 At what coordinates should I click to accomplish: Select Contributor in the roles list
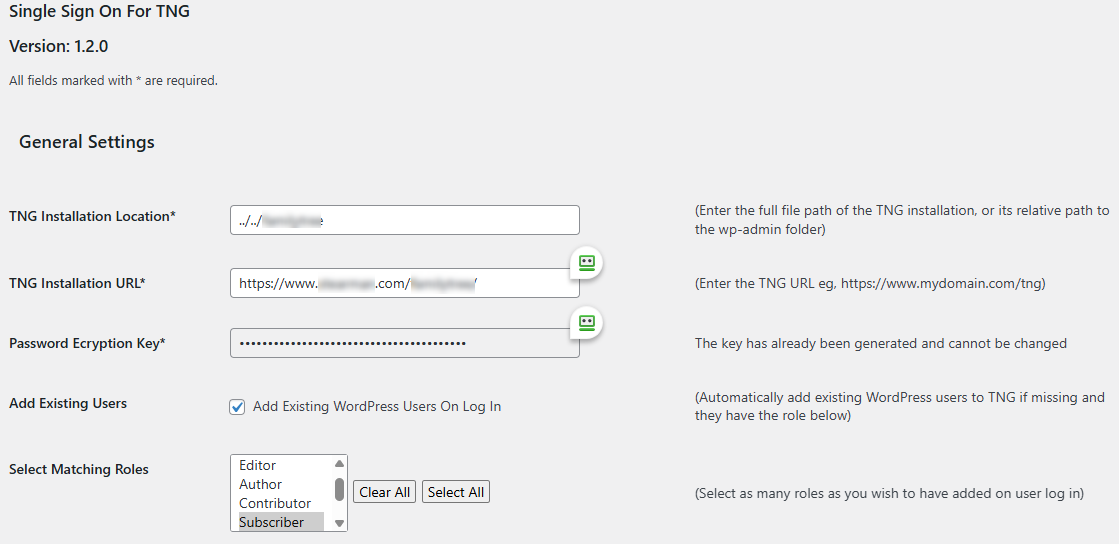tap(281, 503)
